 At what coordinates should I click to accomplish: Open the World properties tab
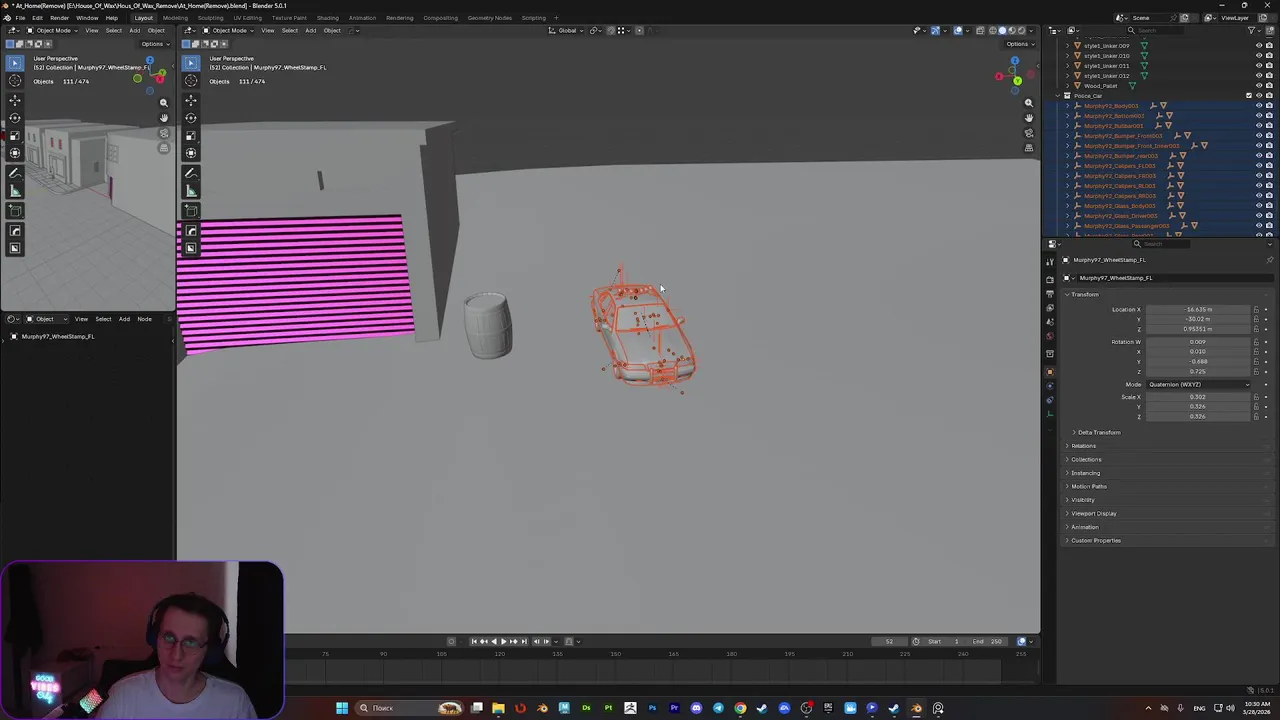coord(1050,336)
